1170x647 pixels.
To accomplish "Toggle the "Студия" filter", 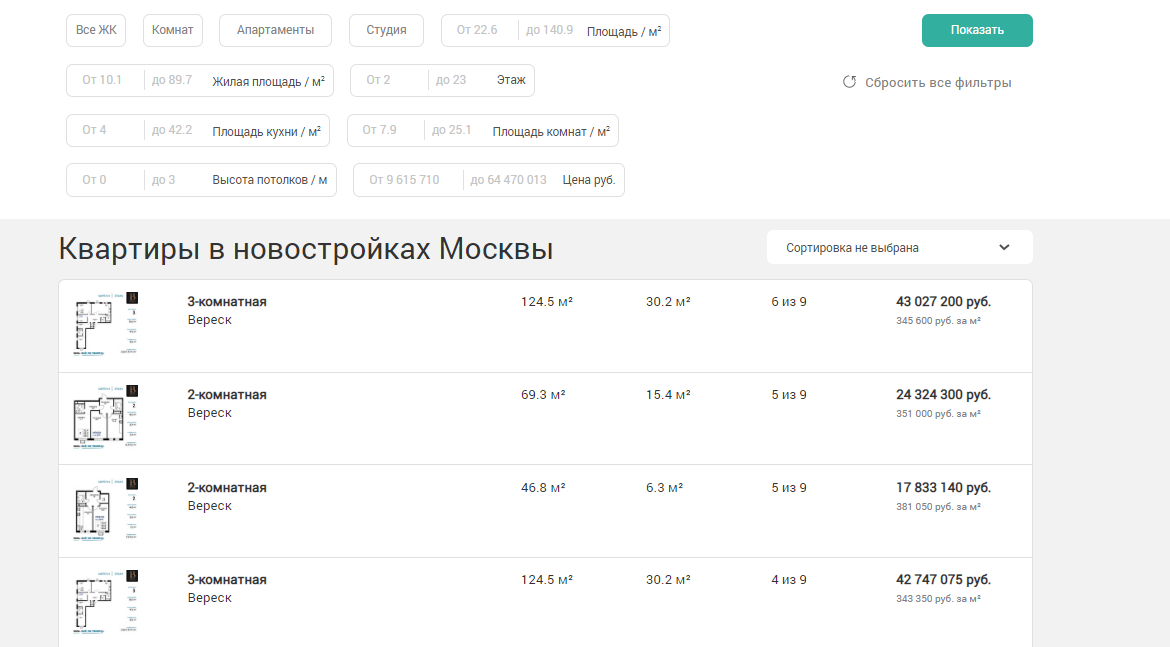I will tap(385, 30).
